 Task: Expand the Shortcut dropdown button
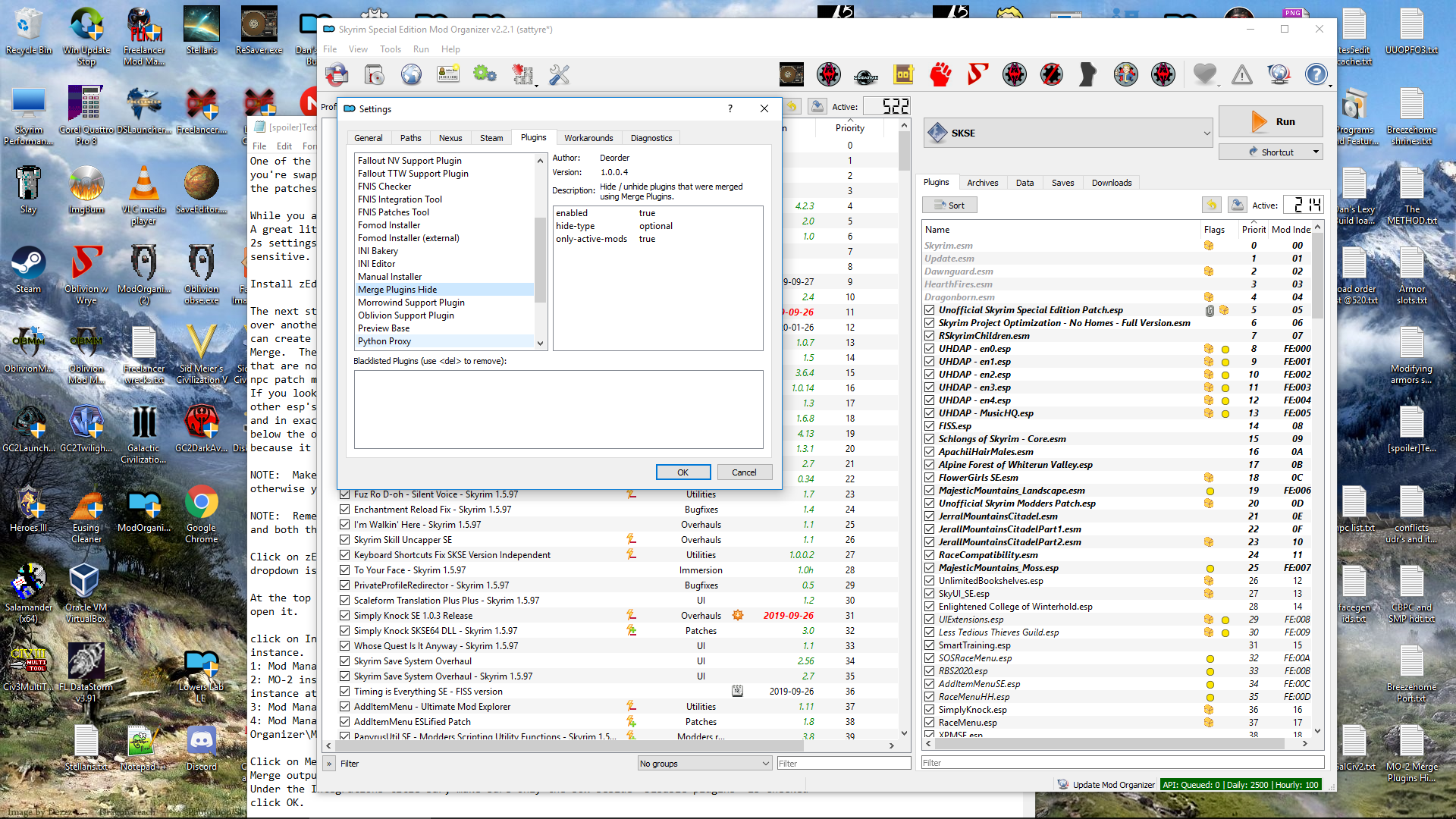click(1316, 152)
